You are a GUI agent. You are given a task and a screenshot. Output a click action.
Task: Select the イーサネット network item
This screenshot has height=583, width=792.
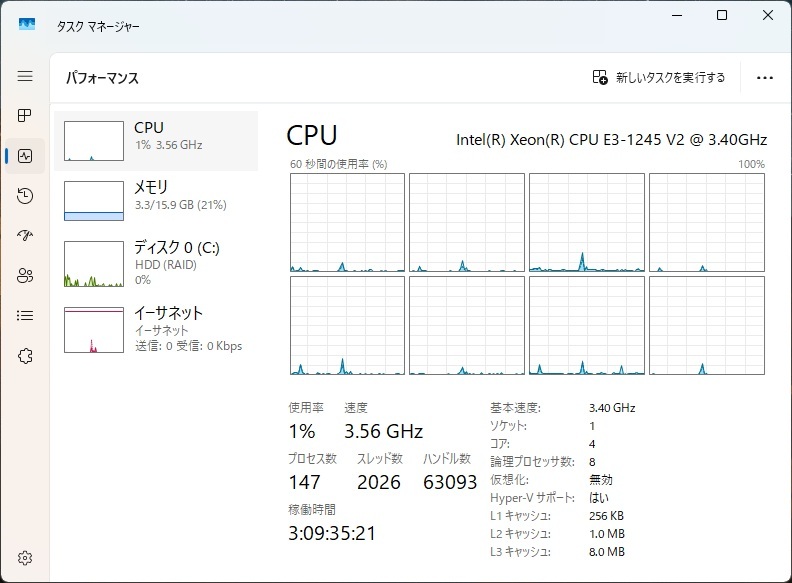(x=156, y=329)
